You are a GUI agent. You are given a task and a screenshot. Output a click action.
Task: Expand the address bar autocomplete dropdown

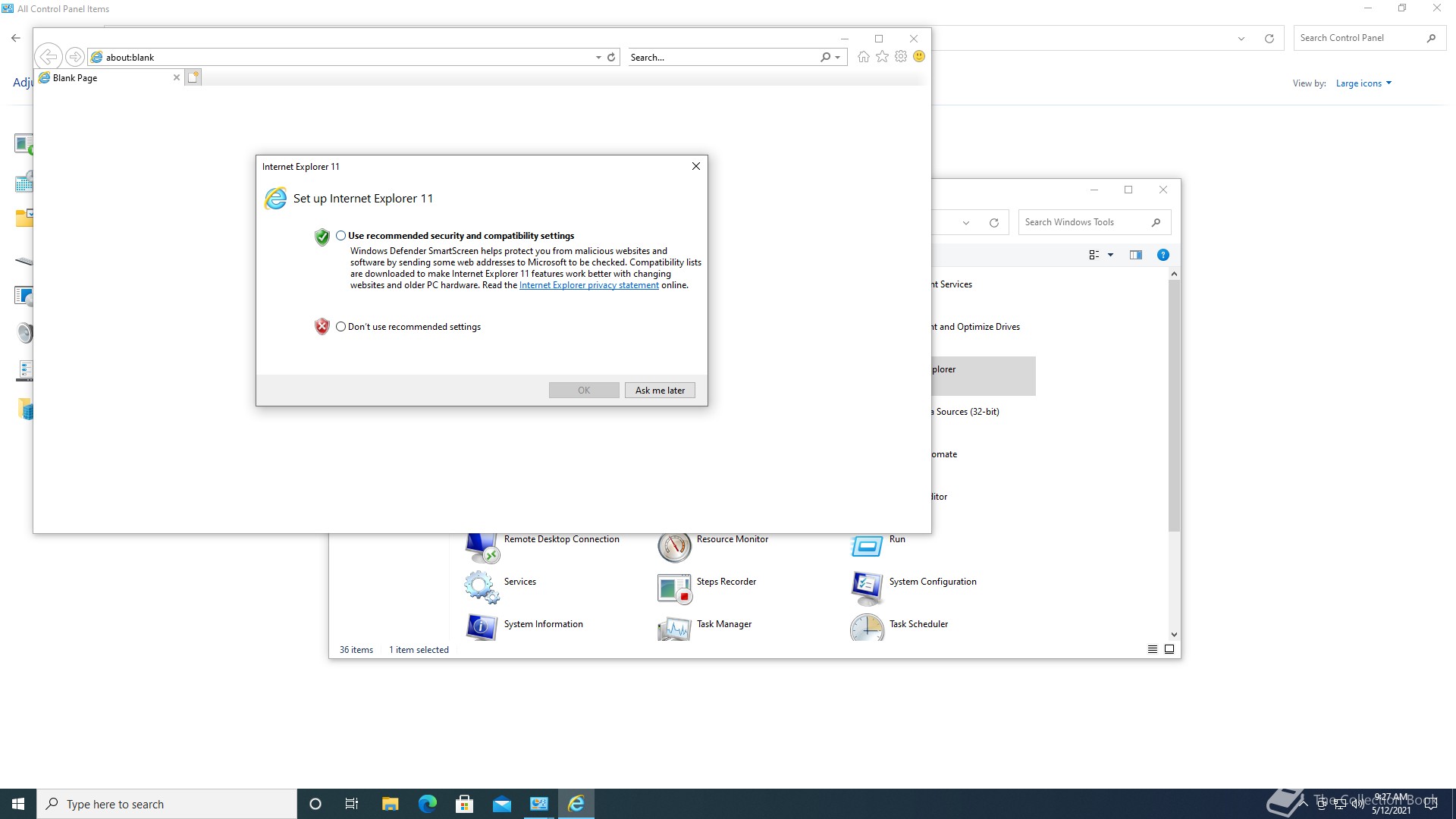598,58
